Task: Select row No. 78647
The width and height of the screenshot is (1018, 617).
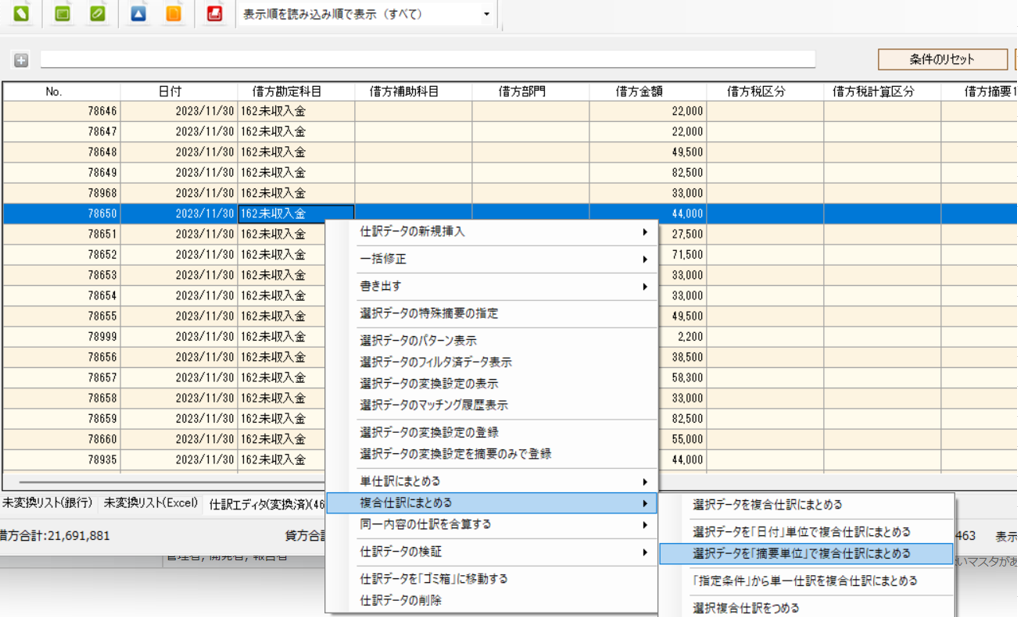Action: click(510, 131)
